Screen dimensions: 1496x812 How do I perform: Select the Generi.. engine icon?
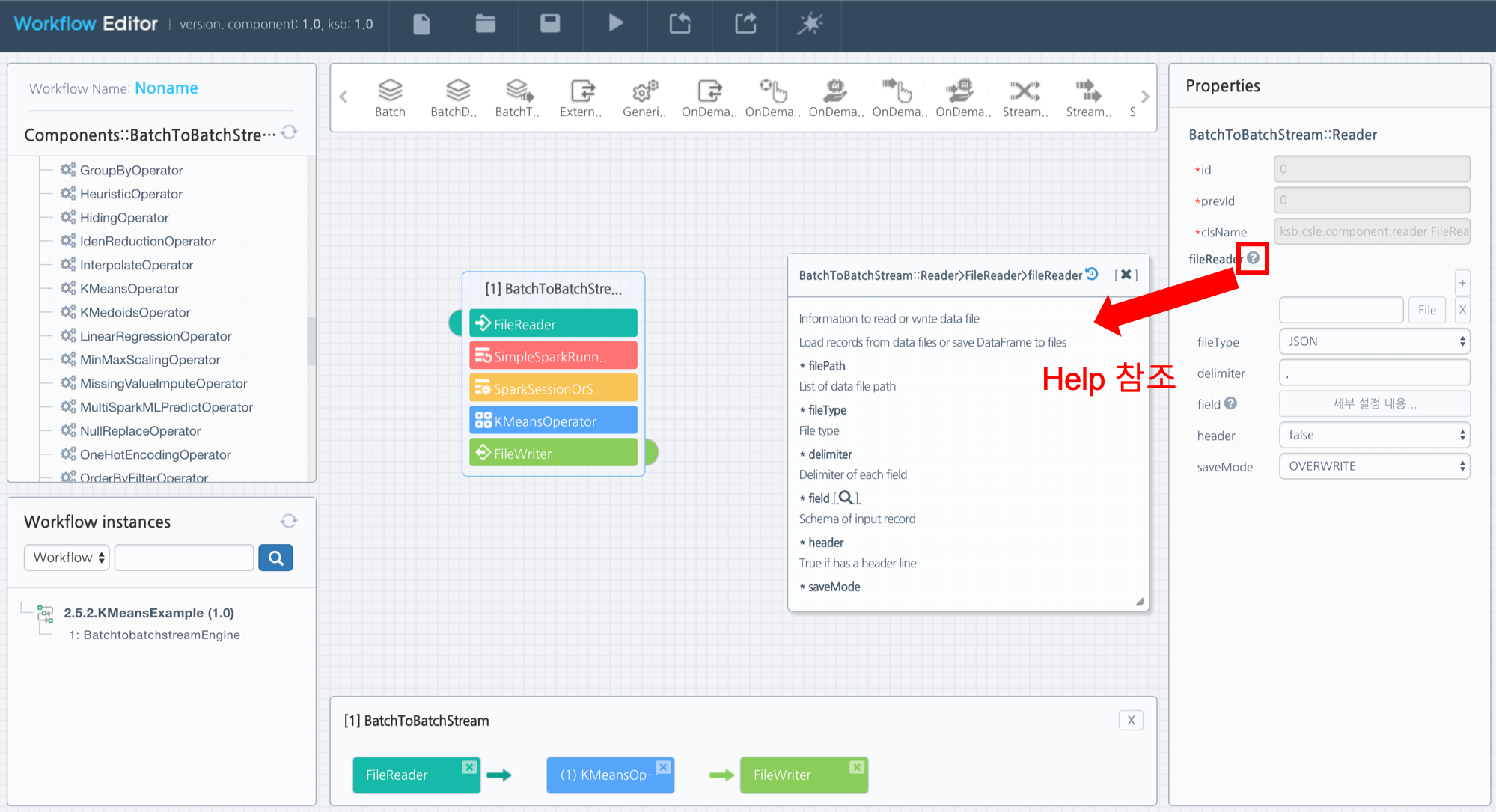[x=644, y=98]
